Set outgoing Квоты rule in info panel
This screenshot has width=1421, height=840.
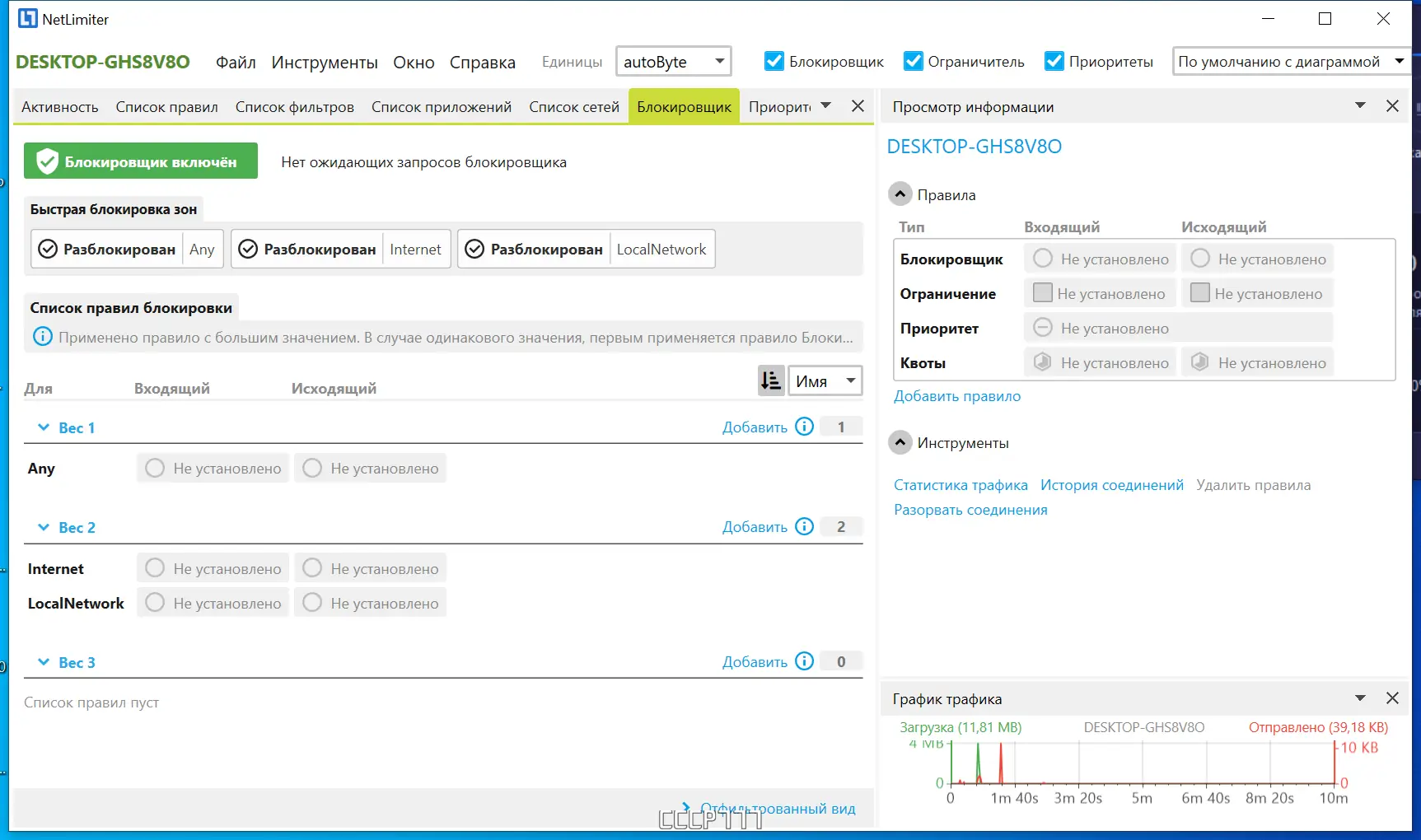pyautogui.click(x=1258, y=362)
